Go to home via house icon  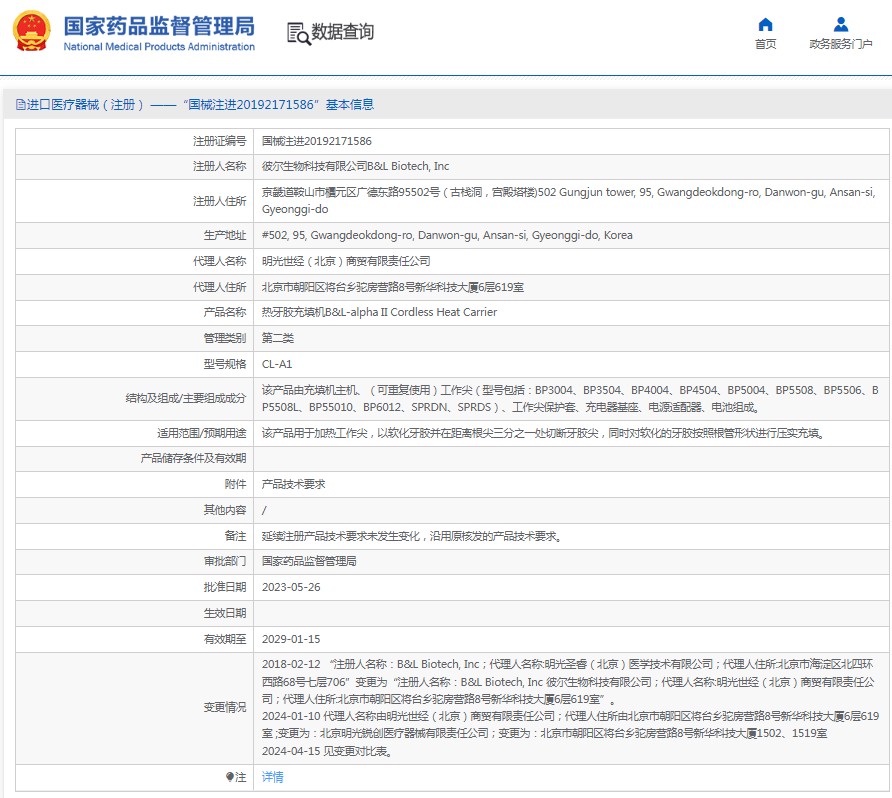coord(765,24)
